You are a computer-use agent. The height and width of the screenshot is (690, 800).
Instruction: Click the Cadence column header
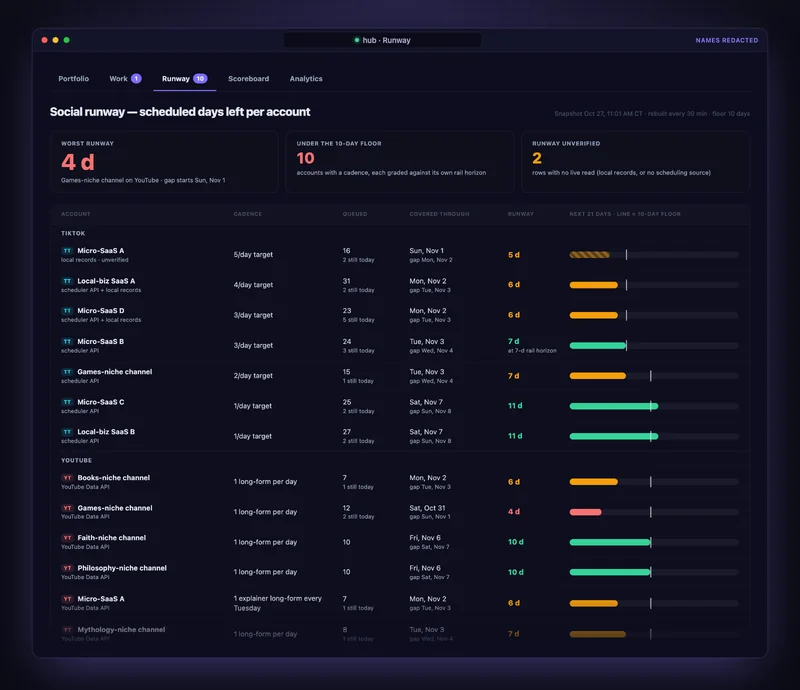click(247, 214)
